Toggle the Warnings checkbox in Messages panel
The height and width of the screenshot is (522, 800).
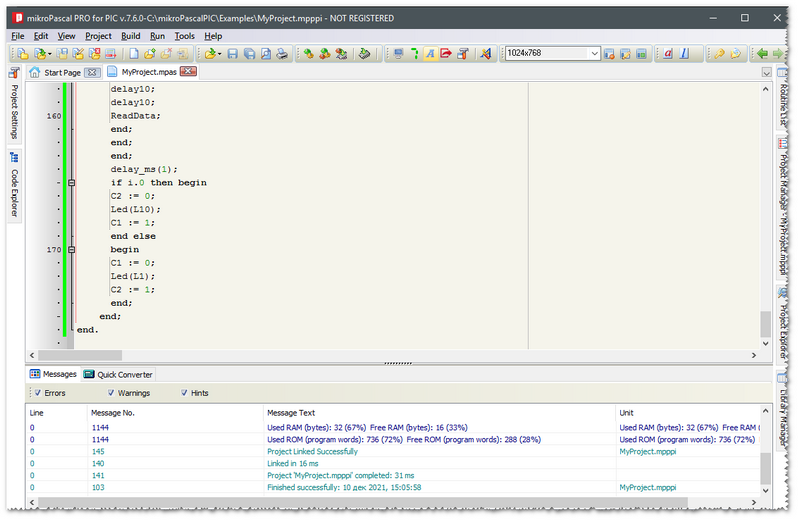pyautogui.click(x=110, y=393)
